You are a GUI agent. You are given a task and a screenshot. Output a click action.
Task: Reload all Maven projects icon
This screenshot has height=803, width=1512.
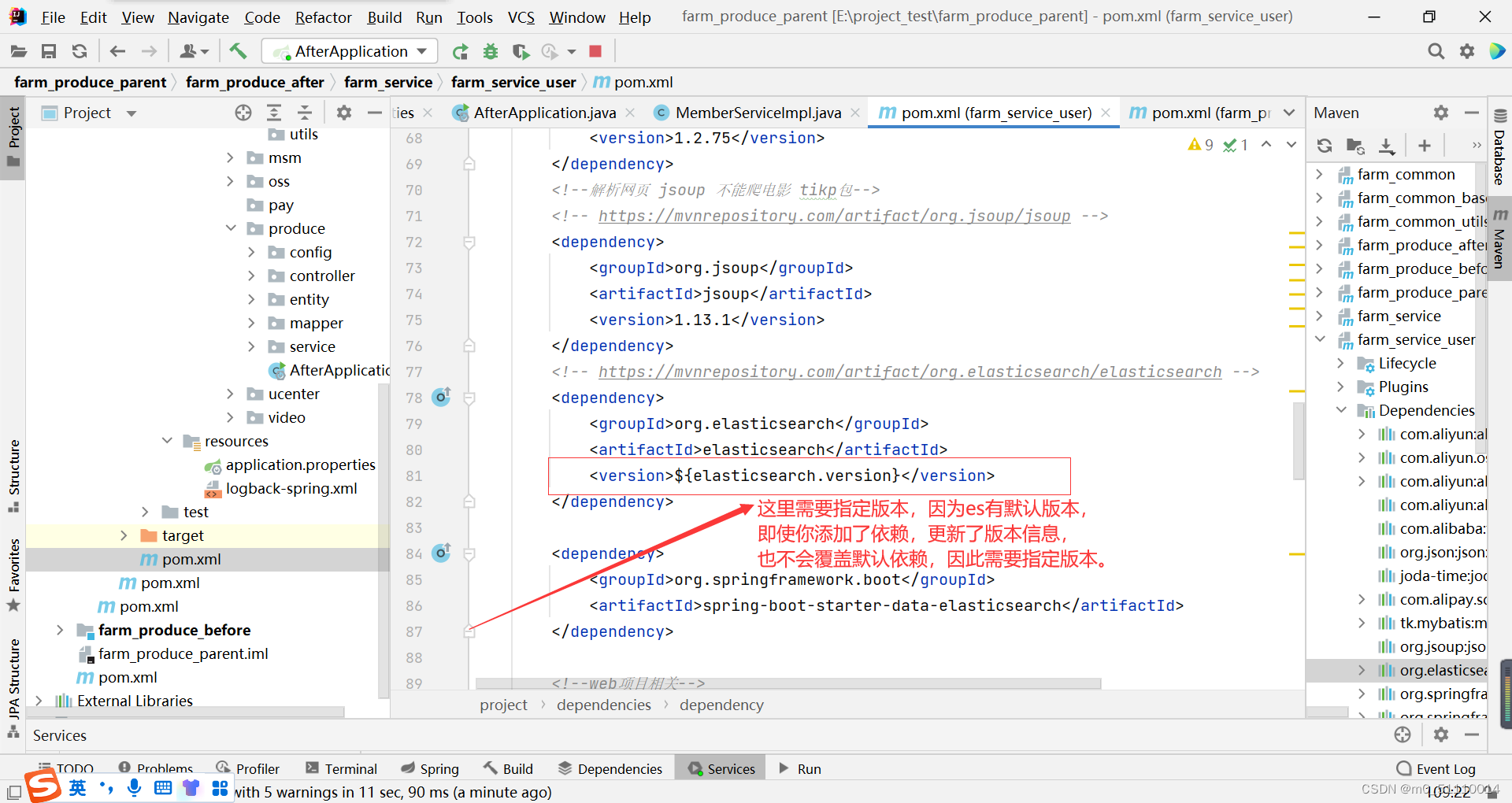coord(1325,146)
